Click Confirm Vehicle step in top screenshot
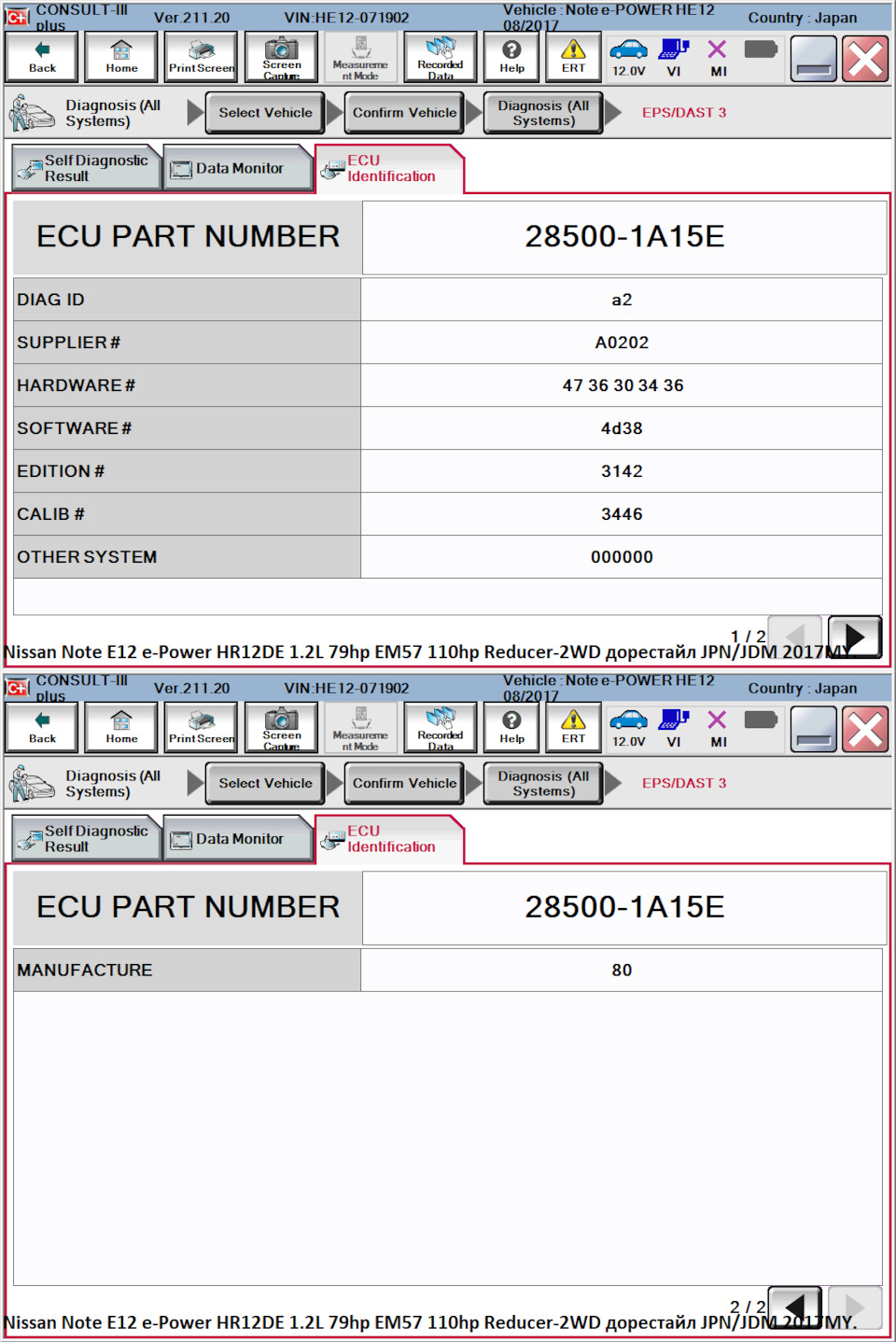 (404, 113)
